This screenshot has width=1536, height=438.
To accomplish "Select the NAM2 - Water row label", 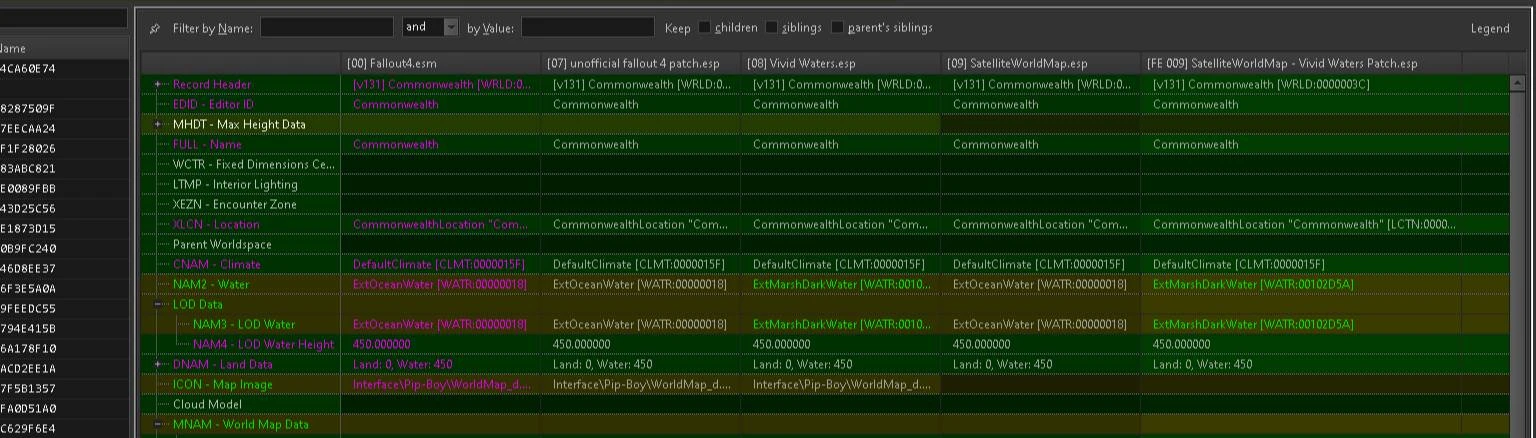I will pos(211,284).
